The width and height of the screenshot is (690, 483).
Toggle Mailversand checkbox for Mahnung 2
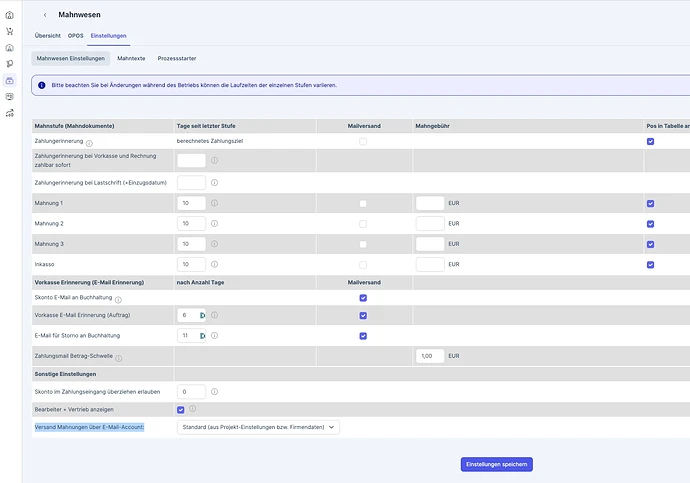(363, 224)
